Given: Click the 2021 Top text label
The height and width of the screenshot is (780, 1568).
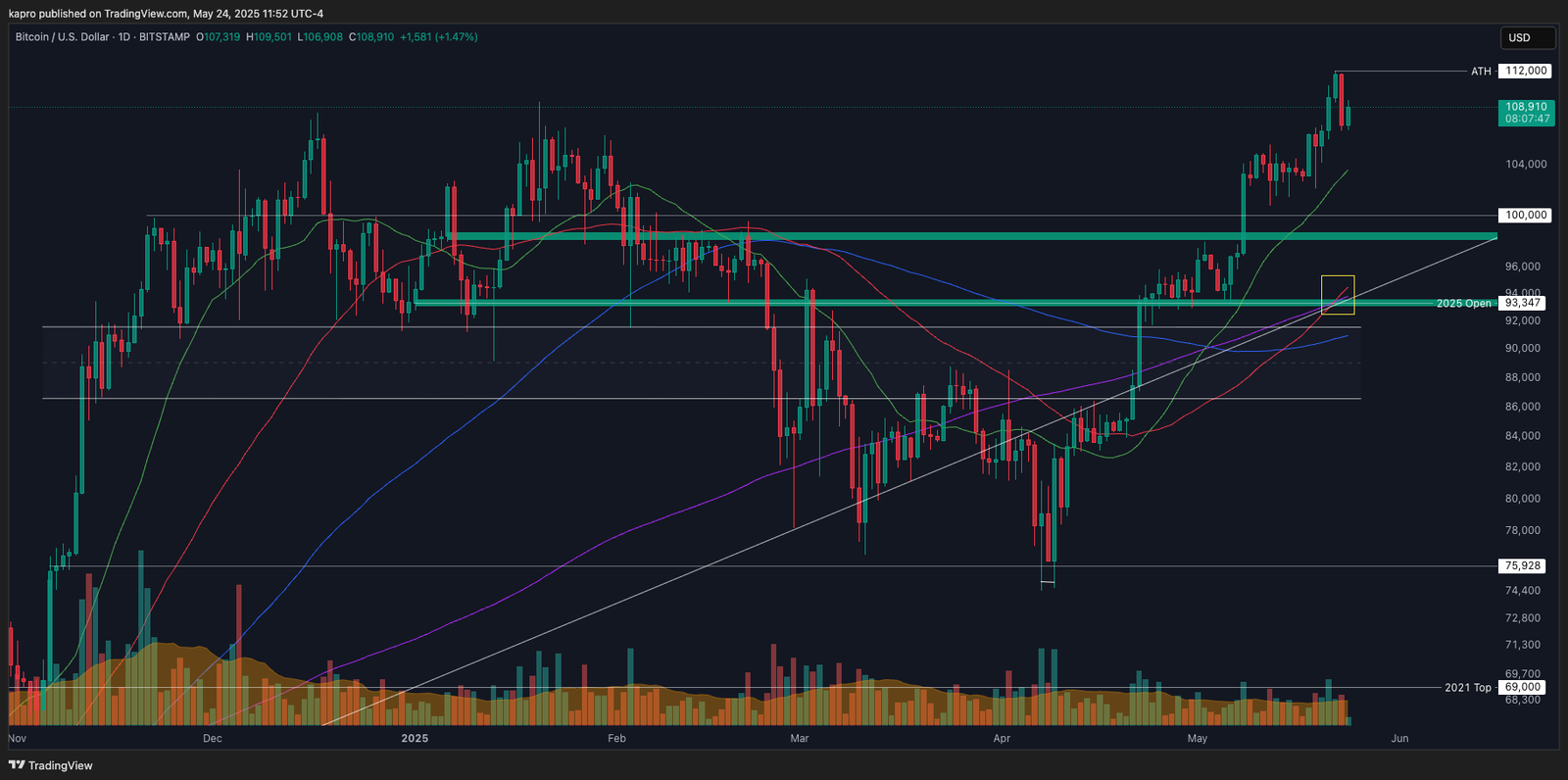Looking at the screenshot, I should 1467,688.
